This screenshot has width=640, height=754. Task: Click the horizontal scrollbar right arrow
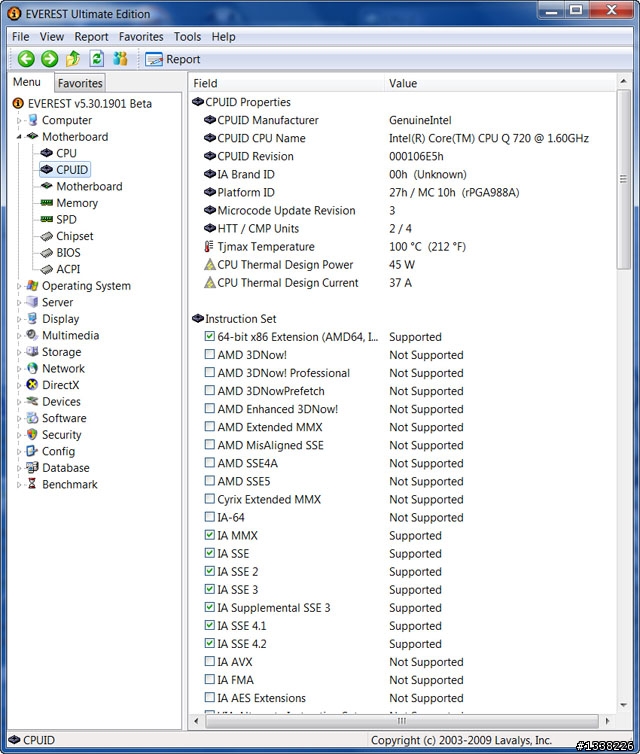pos(608,721)
